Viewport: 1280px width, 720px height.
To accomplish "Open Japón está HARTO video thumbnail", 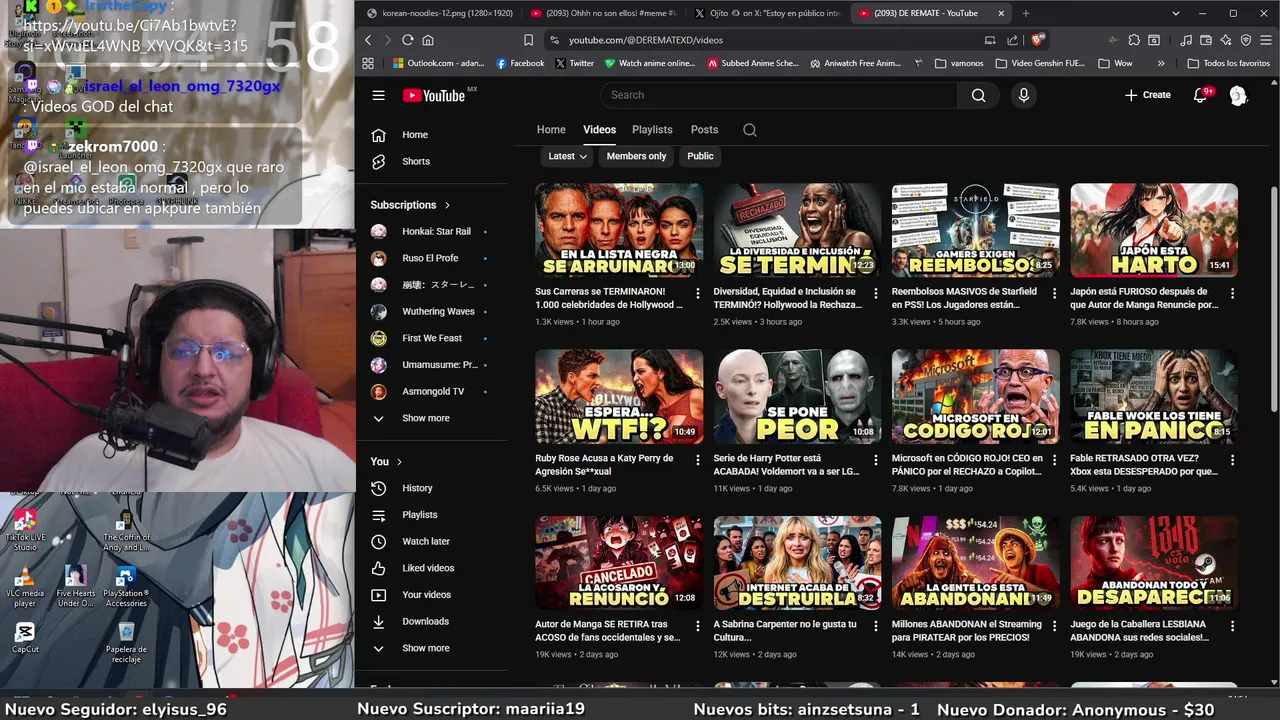I will (x=1154, y=230).
